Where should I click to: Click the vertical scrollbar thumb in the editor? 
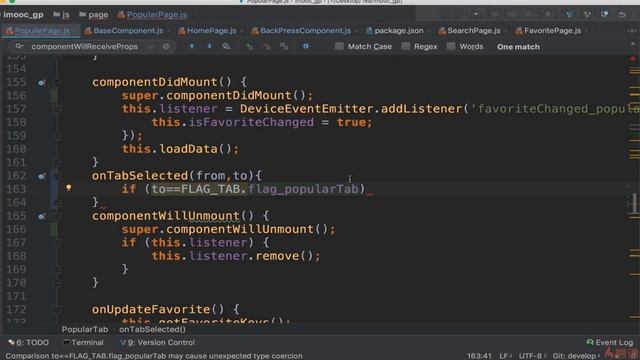634,203
